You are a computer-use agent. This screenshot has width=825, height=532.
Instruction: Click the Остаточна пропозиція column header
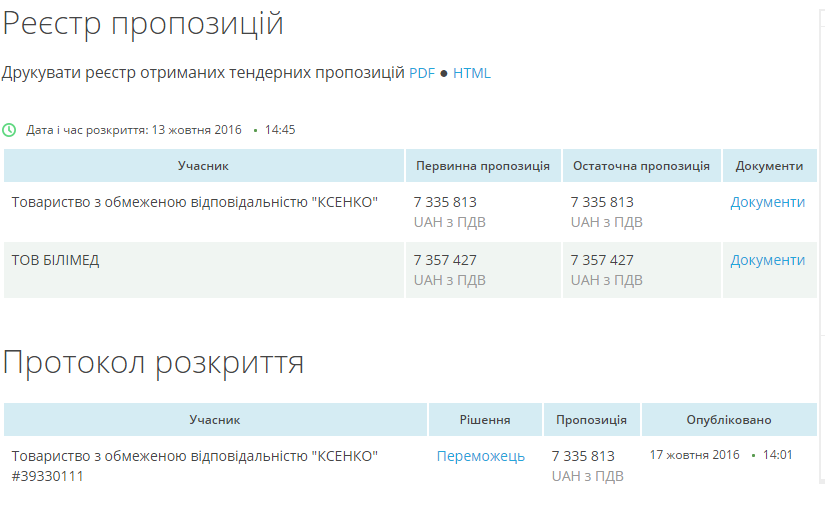[x=640, y=166]
